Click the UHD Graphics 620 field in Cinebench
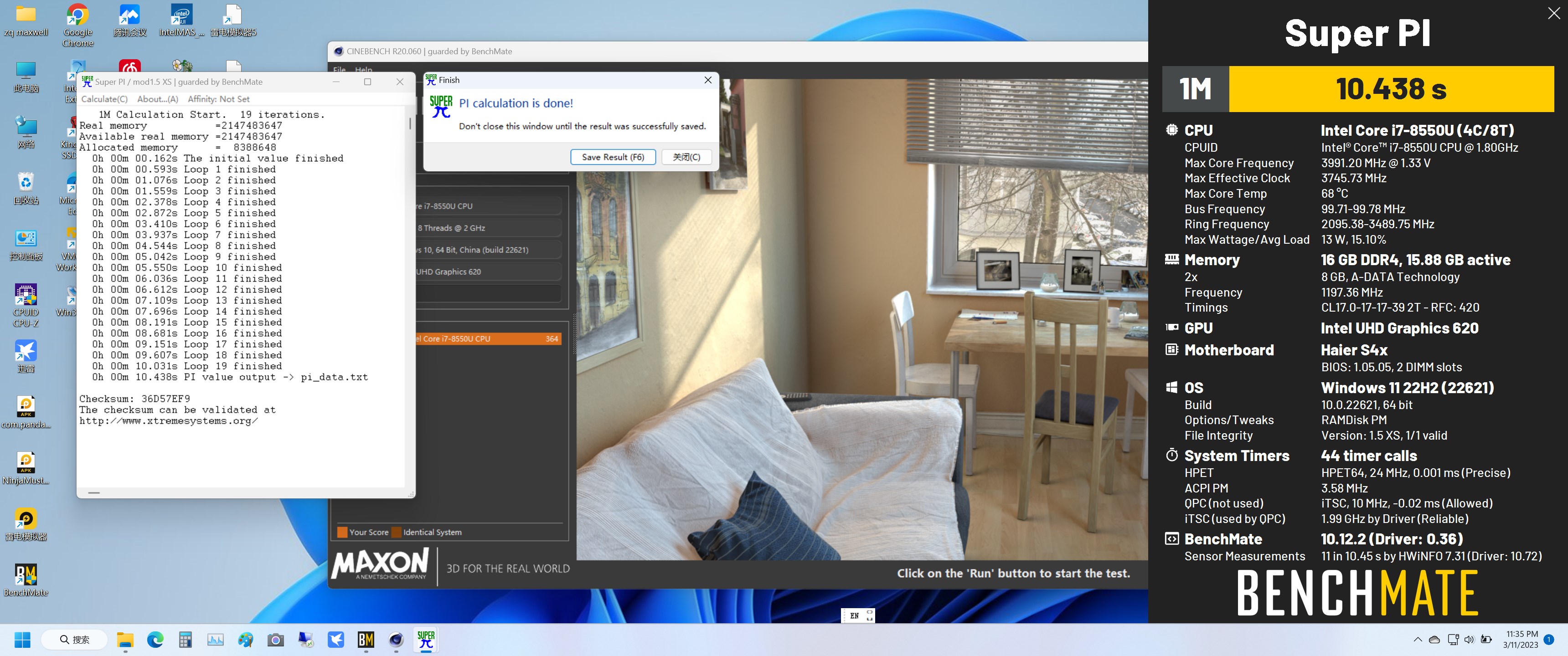The height and width of the screenshot is (656, 1568). pos(488,272)
